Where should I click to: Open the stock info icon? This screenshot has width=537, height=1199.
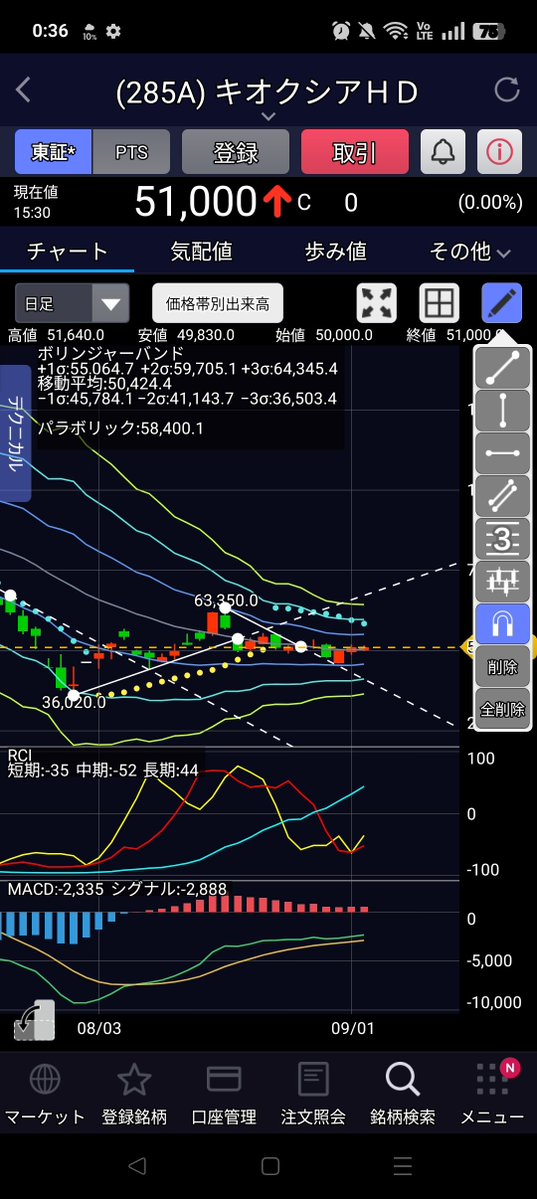[x=500, y=151]
